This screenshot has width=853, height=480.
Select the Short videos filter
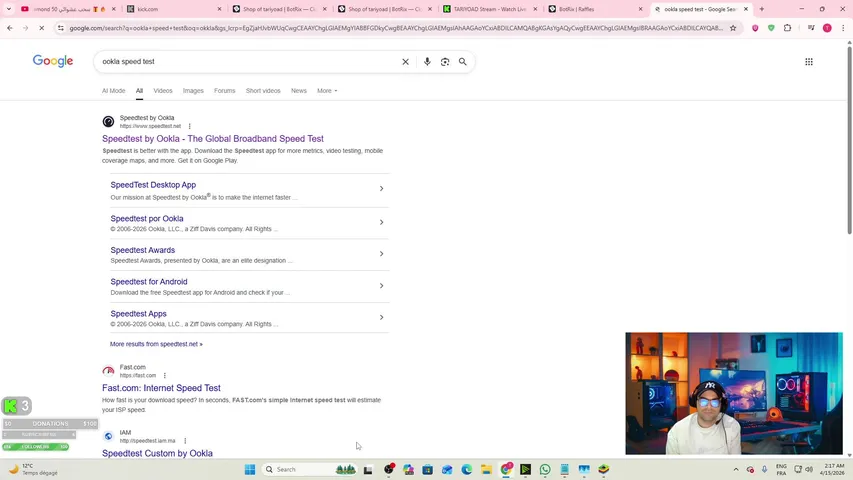point(263,91)
